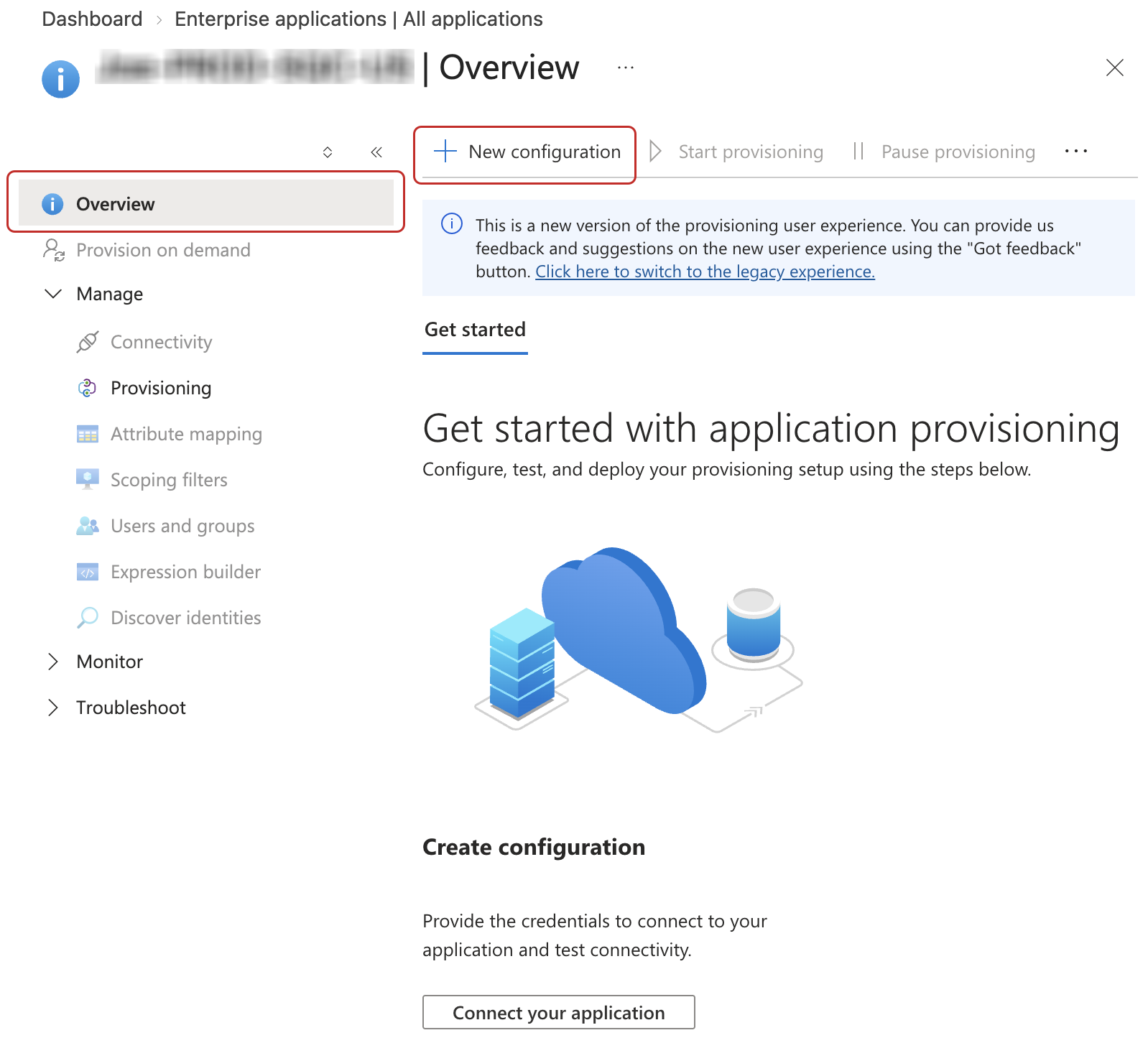The height and width of the screenshot is (1043, 1148).
Task: Click the Monitor section label
Action: pyautogui.click(x=110, y=662)
